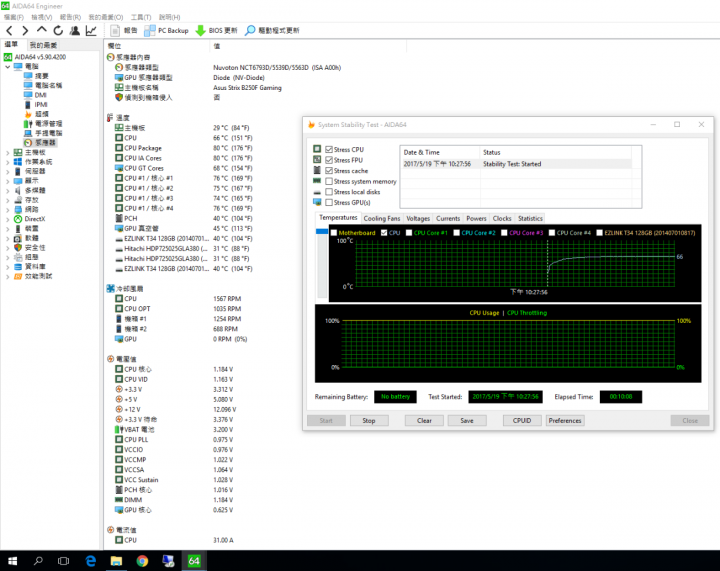Uncheck Stress FPU checkbox
The image size is (720, 571).
[329, 160]
